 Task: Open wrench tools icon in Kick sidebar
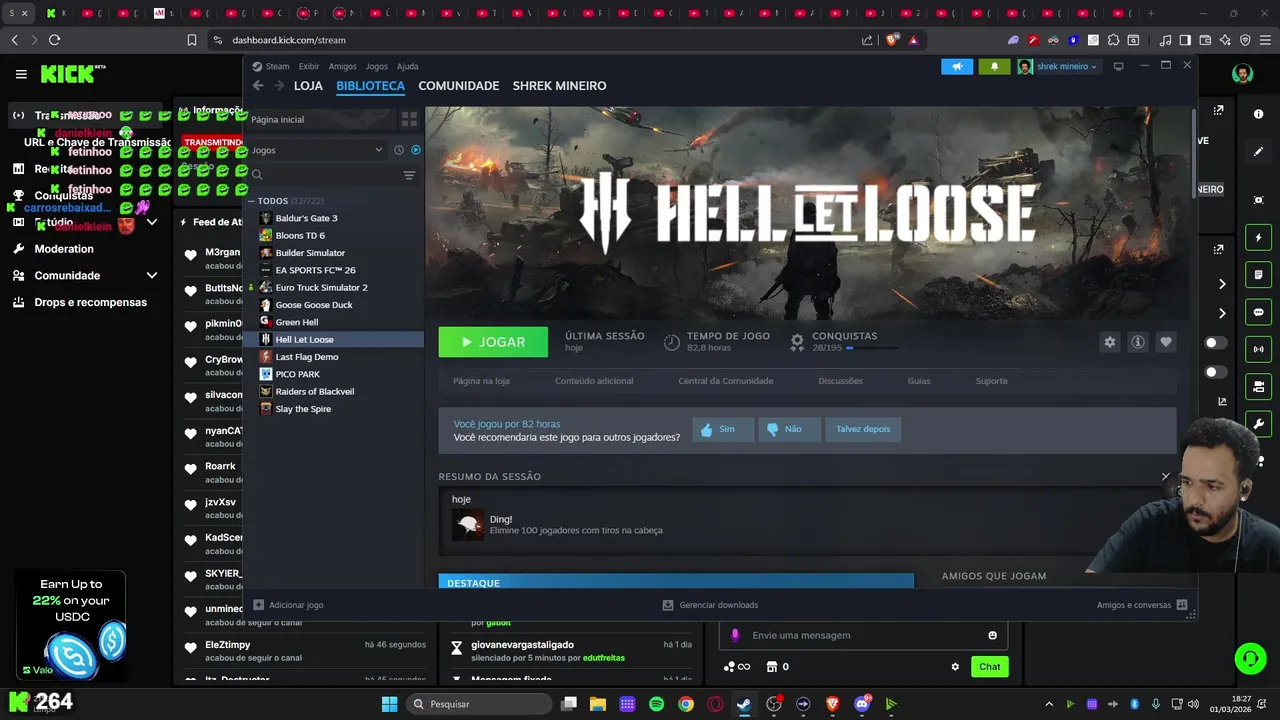click(1258, 423)
